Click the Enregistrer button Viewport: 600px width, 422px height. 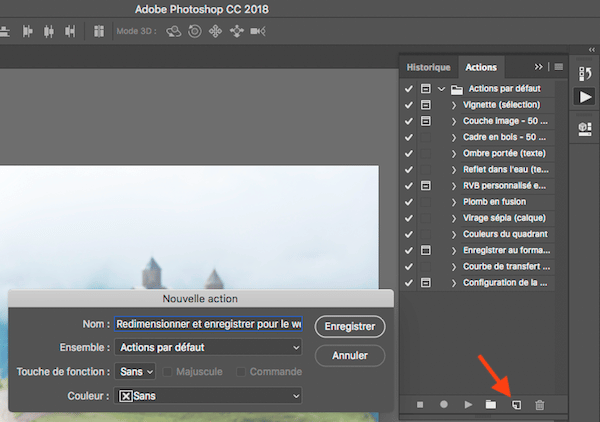pyautogui.click(x=349, y=326)
